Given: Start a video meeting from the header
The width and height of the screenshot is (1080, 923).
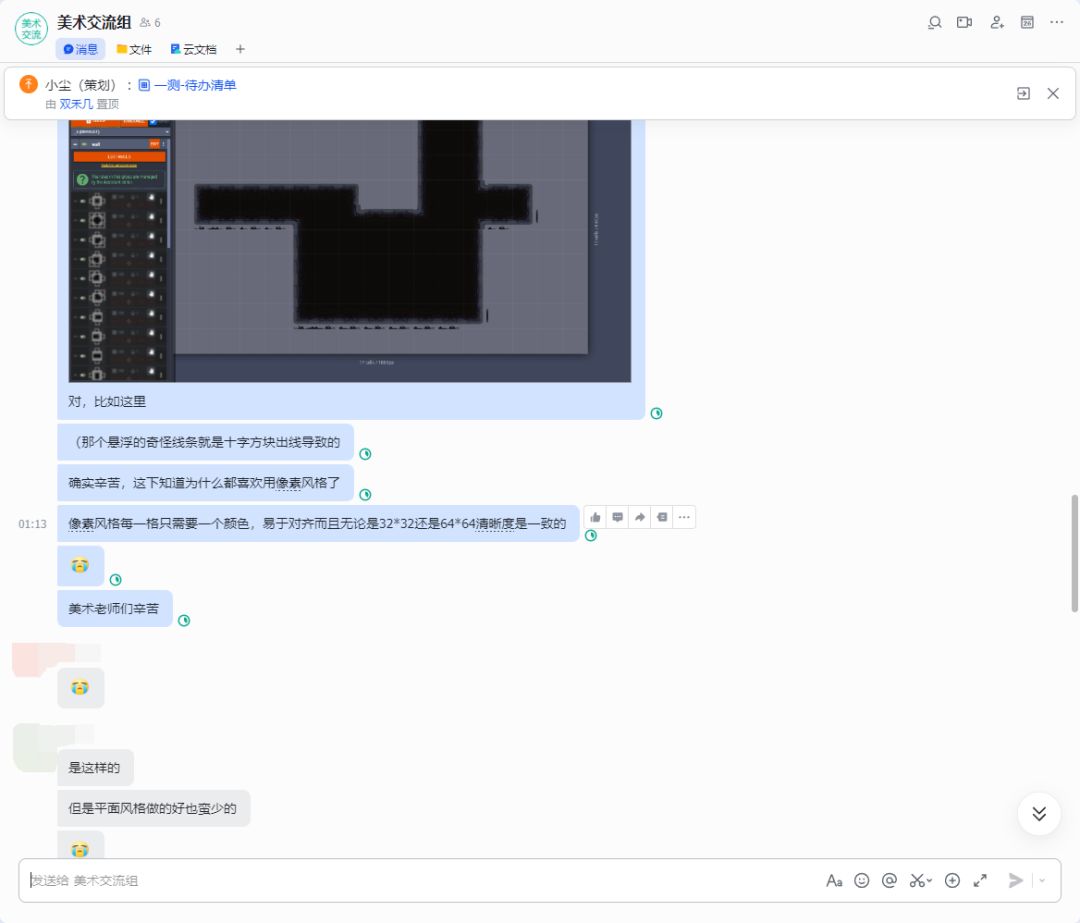Looking at the screenshot, I should (964, 23).
